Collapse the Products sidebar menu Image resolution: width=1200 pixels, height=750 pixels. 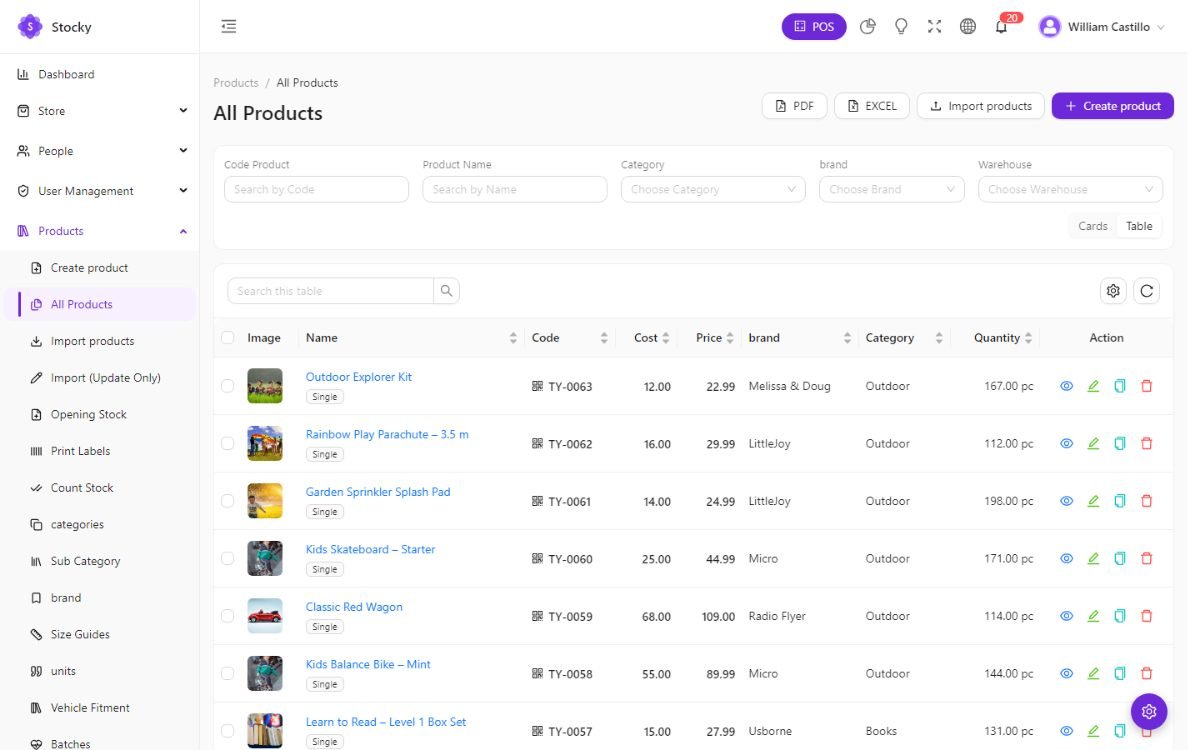click(x=100, y=231)
